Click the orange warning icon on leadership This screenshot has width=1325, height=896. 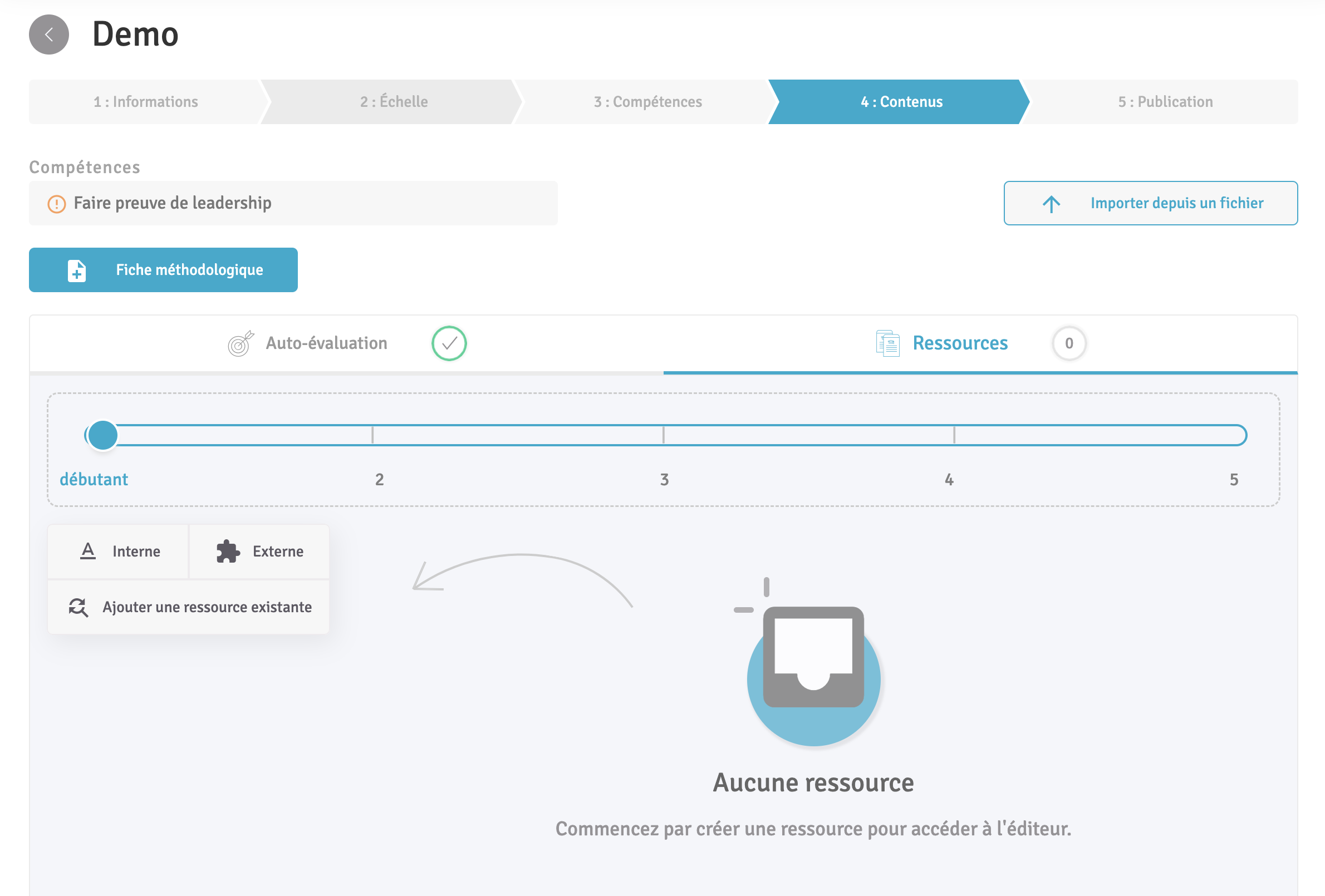(56, 204)
